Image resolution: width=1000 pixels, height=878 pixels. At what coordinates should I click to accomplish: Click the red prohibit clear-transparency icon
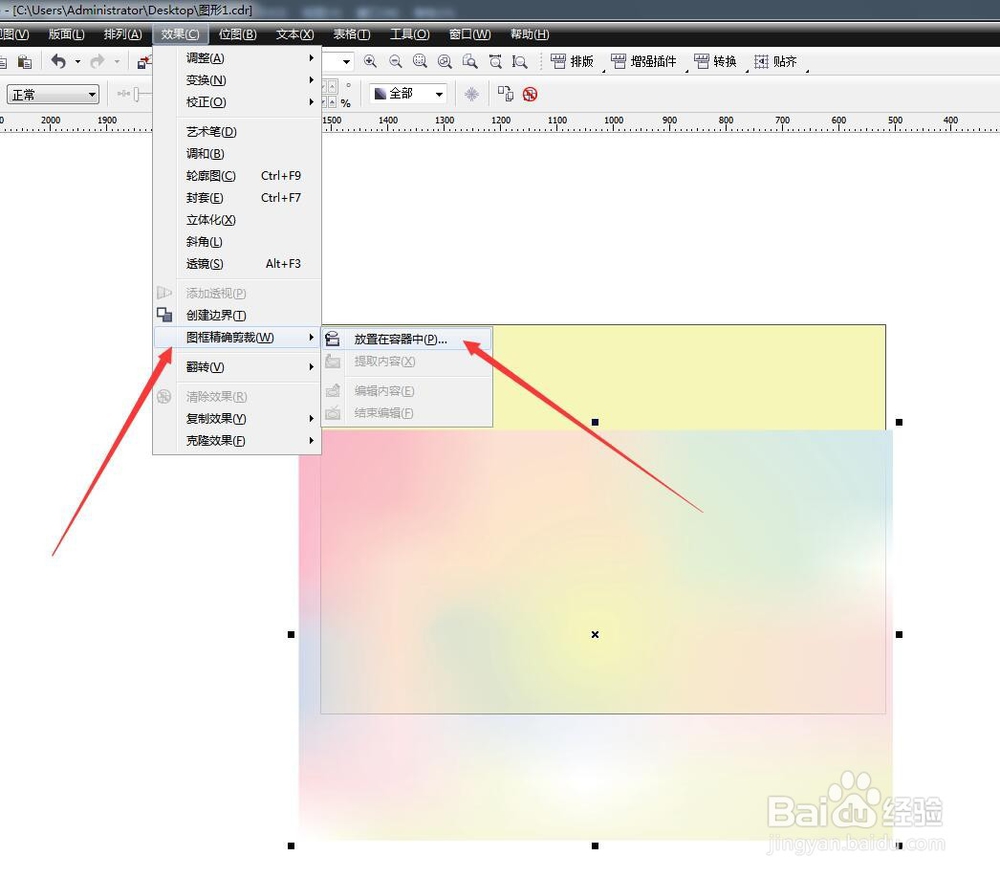[530, 93]
